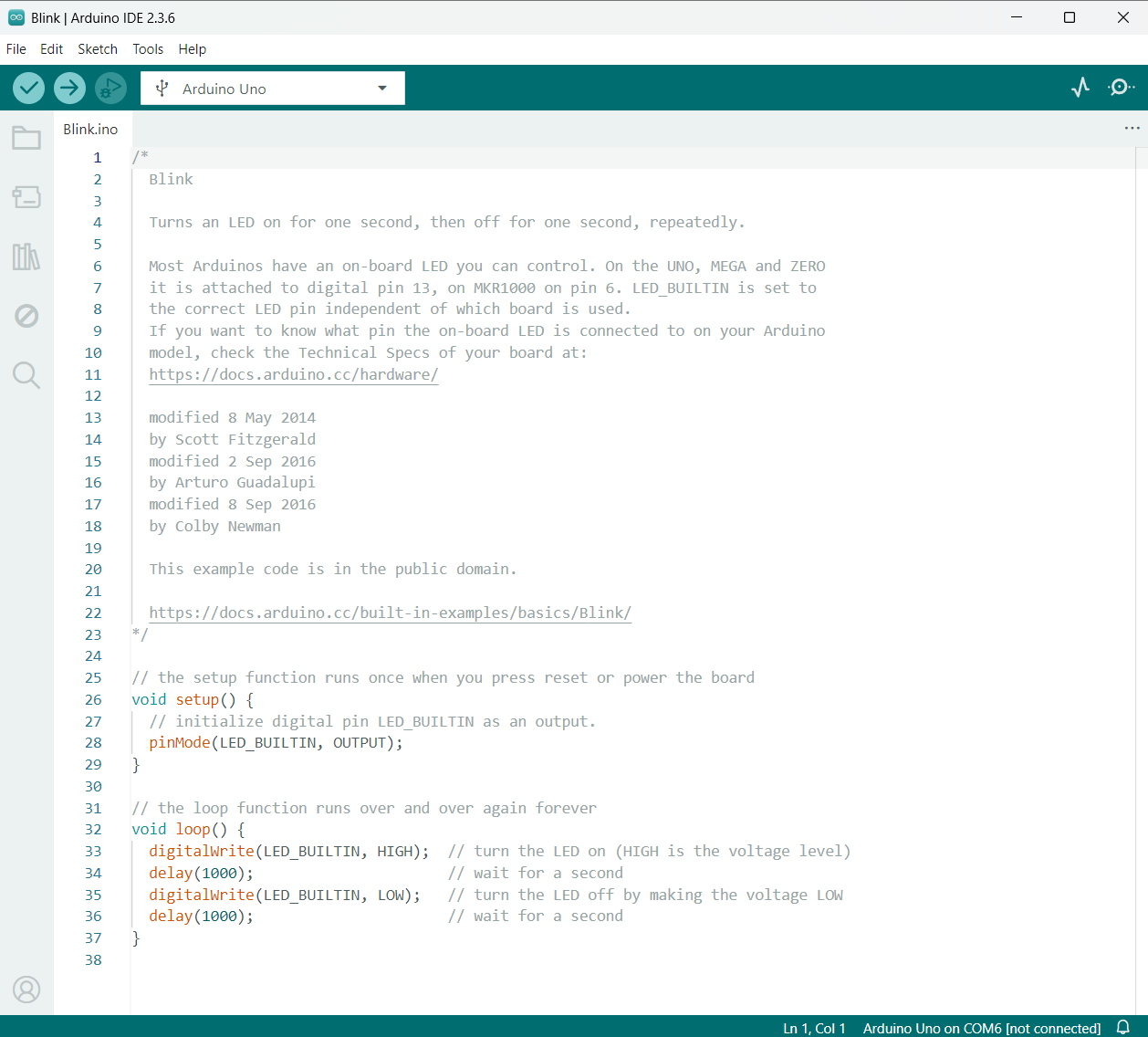Image resolution: width=1148 pixels, height=1037 pixels.
Task: Click the Verify sketch button
Action: 28,88
